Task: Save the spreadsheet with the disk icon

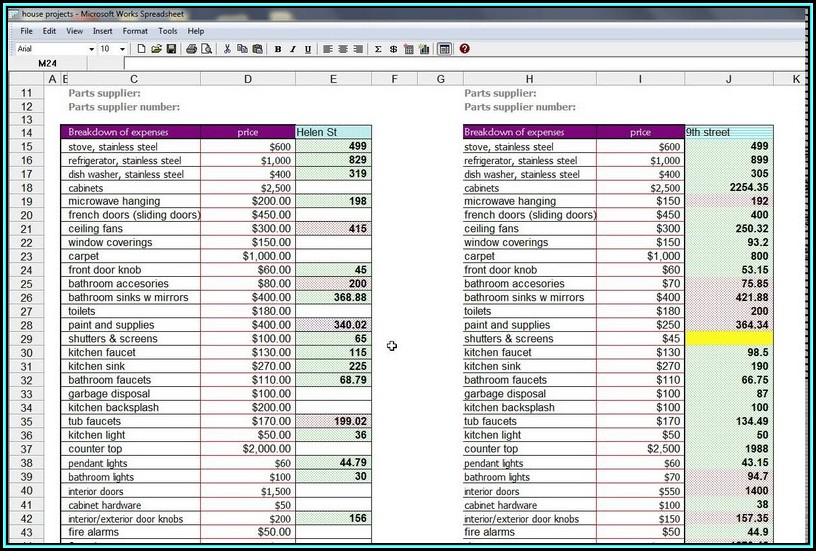Action: pos(171,49)
